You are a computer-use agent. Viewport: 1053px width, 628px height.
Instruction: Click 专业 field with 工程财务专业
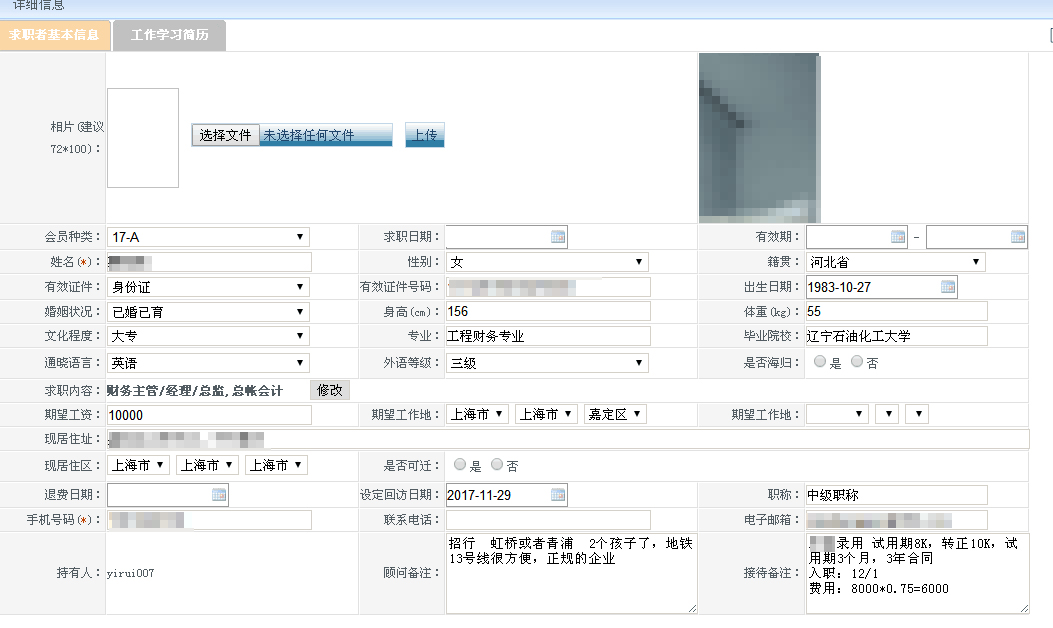[548, 336]
